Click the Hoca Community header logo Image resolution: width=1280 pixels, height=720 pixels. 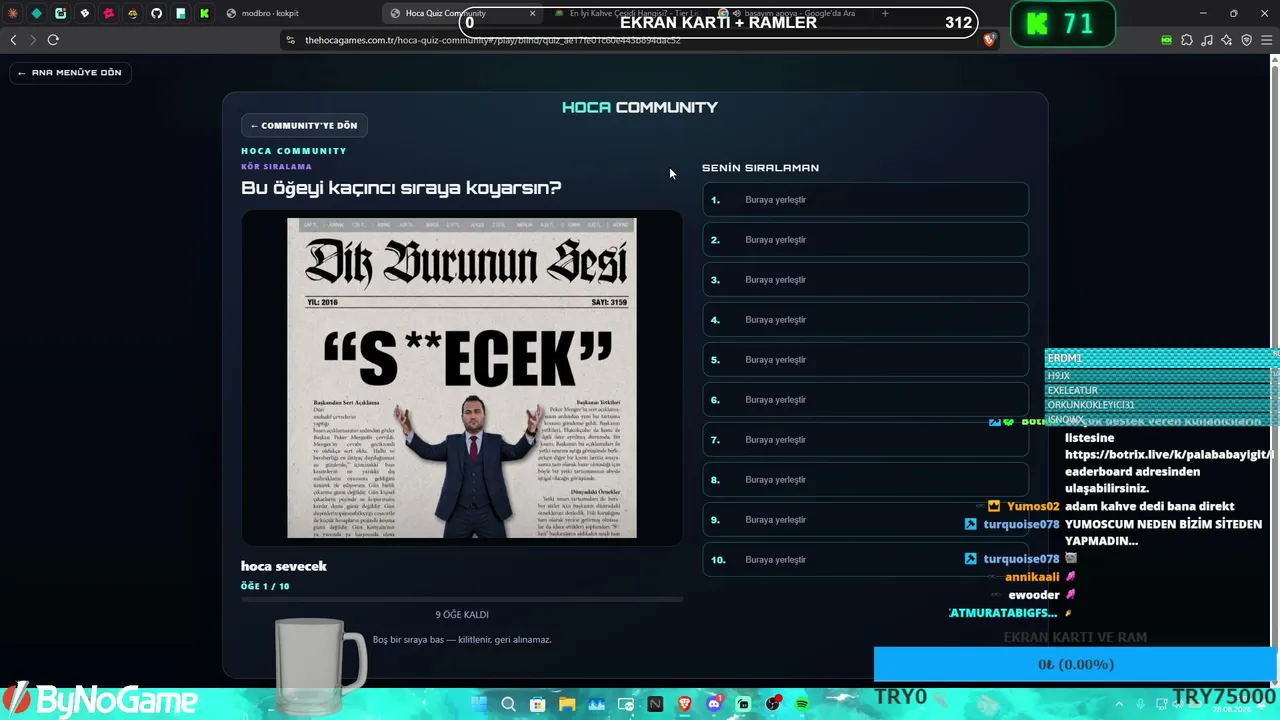pyautogui.click(x=640, y=107)
